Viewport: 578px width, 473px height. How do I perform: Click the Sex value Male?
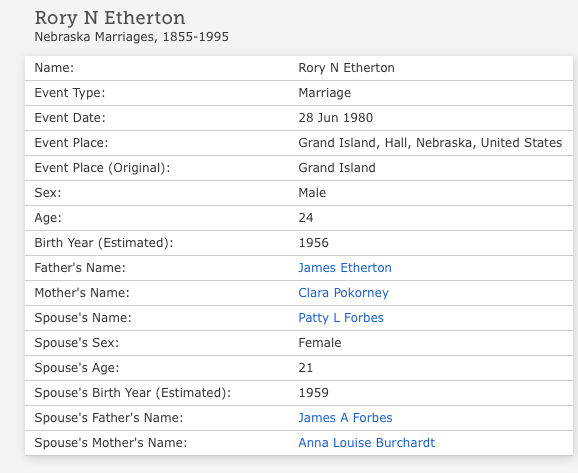point(312,193)
